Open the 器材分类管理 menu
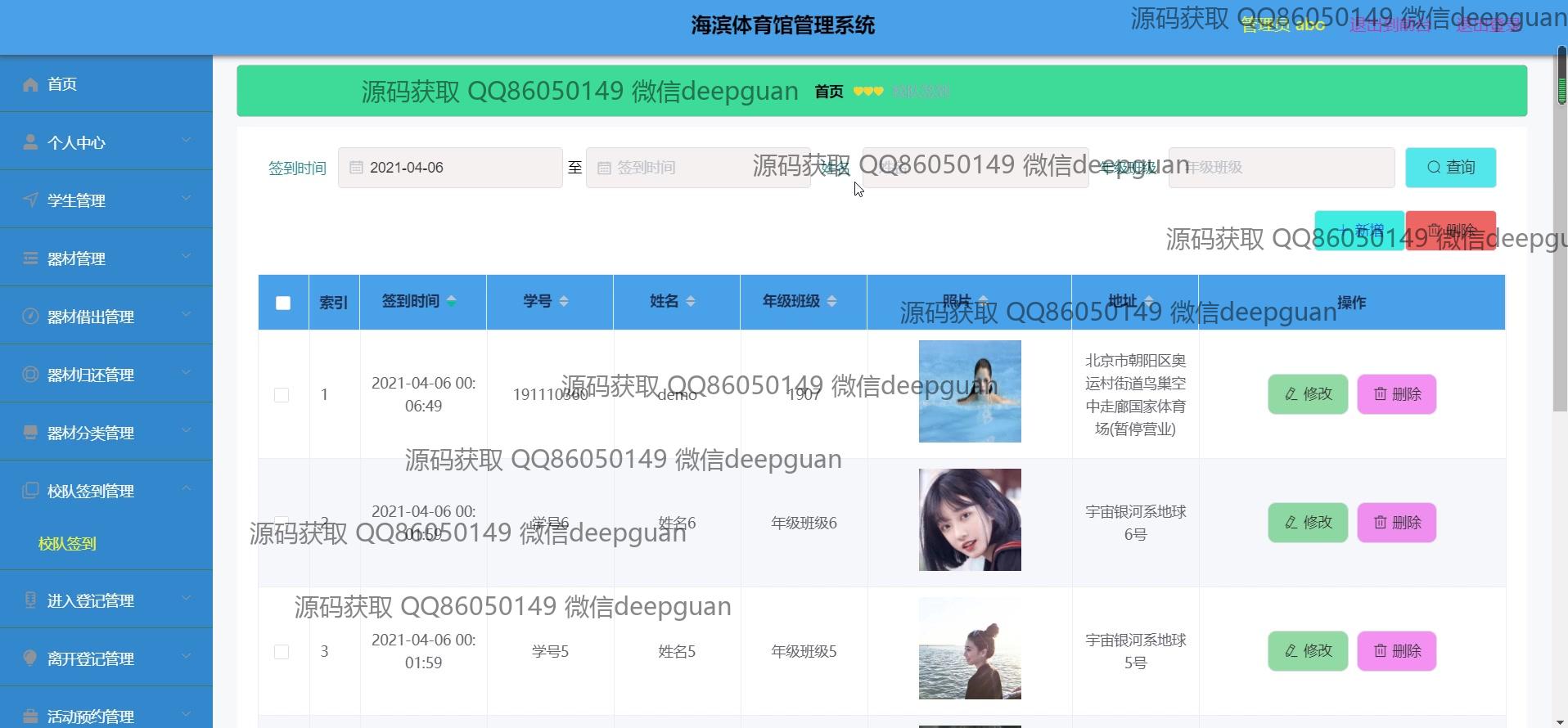The height and width of the screenshot is (728, 1568). [90, 433]
